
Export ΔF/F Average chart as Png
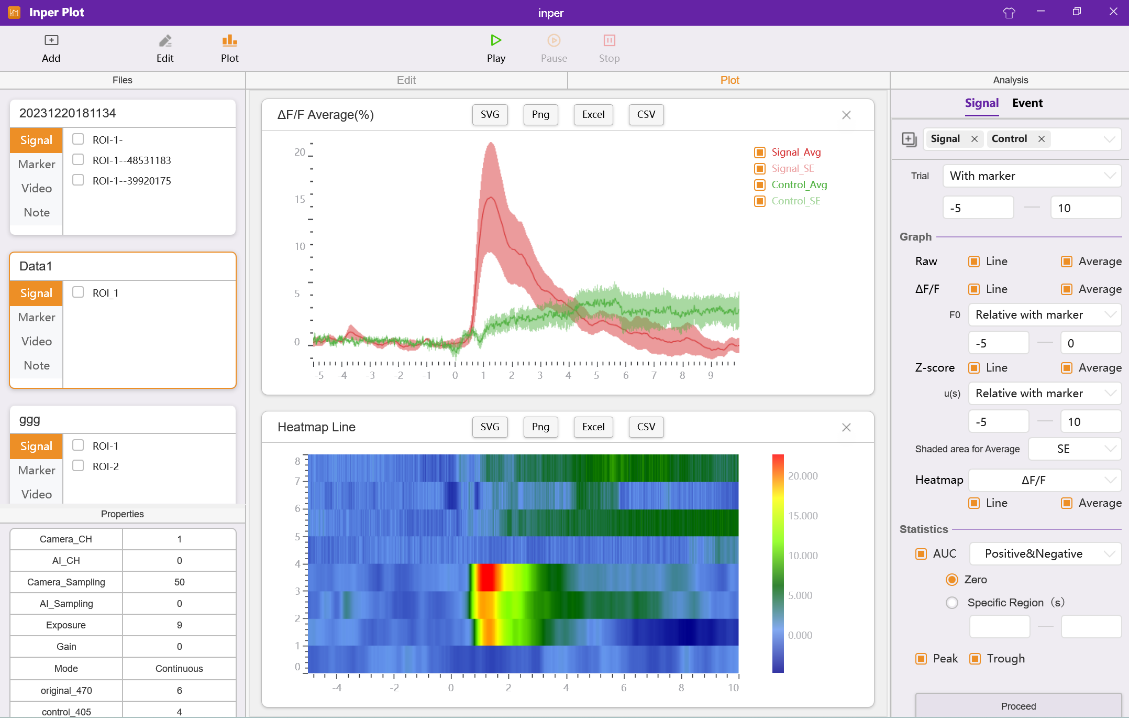tap(540, 115)
